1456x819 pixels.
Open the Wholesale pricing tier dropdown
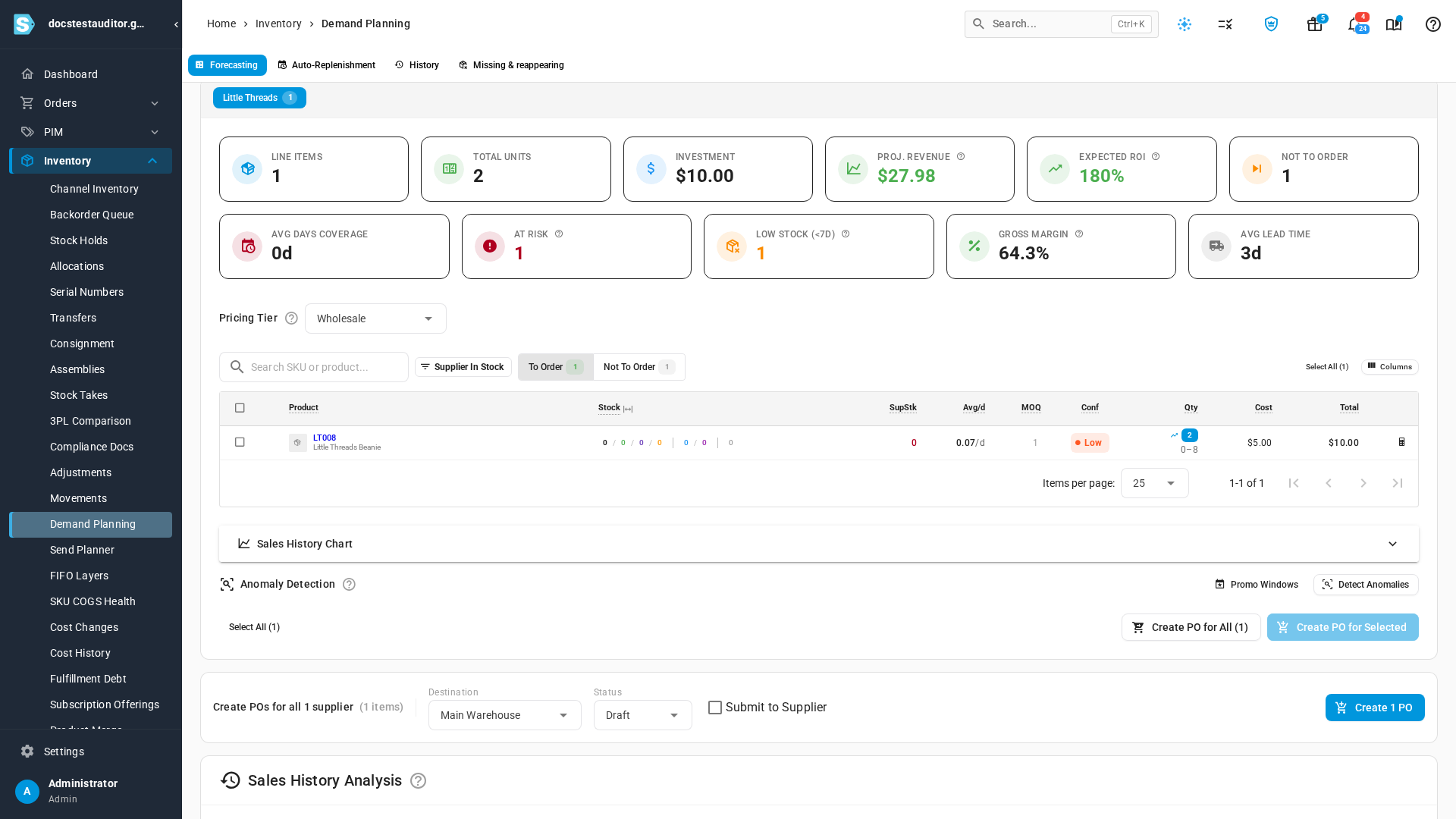coord(375,318)
